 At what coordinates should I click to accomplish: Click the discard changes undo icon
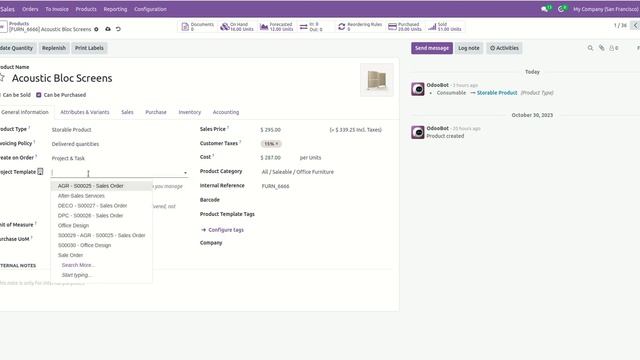tap(118, 29)
